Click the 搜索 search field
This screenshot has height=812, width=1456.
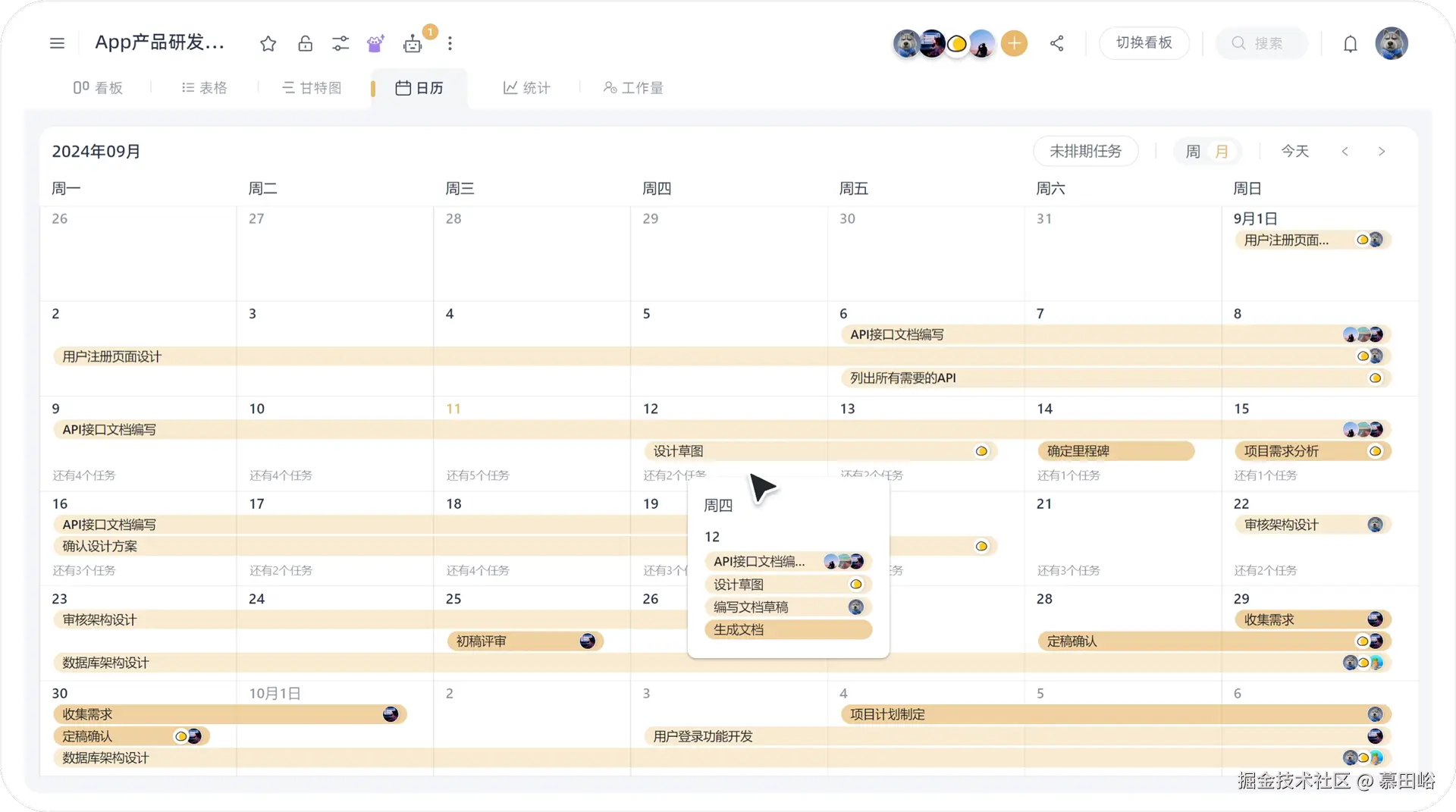tap(1262, 43)
